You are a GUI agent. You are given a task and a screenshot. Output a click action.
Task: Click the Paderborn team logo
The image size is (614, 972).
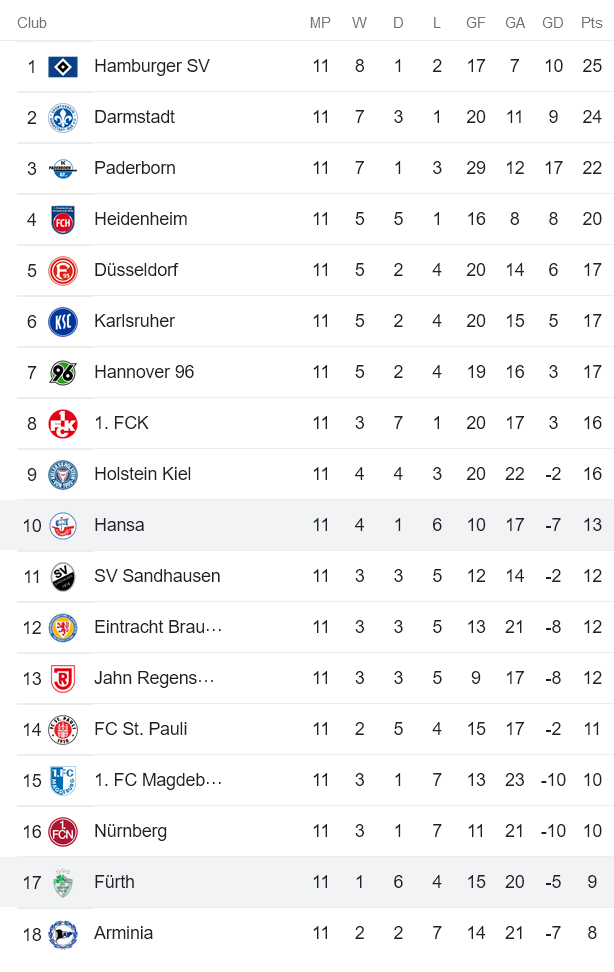[60, 168]
